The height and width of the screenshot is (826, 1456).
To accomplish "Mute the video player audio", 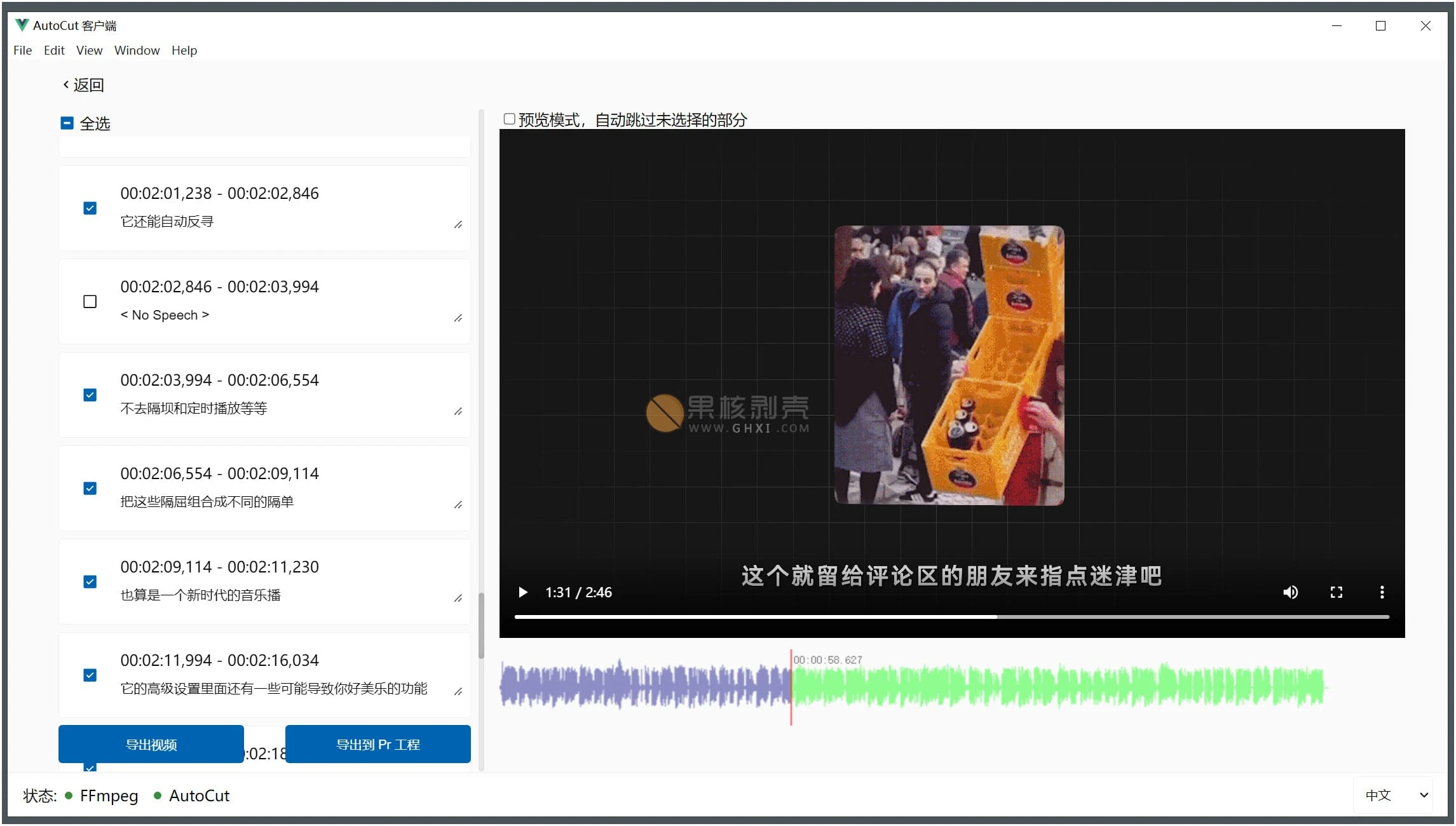I will pos(1291,592).
